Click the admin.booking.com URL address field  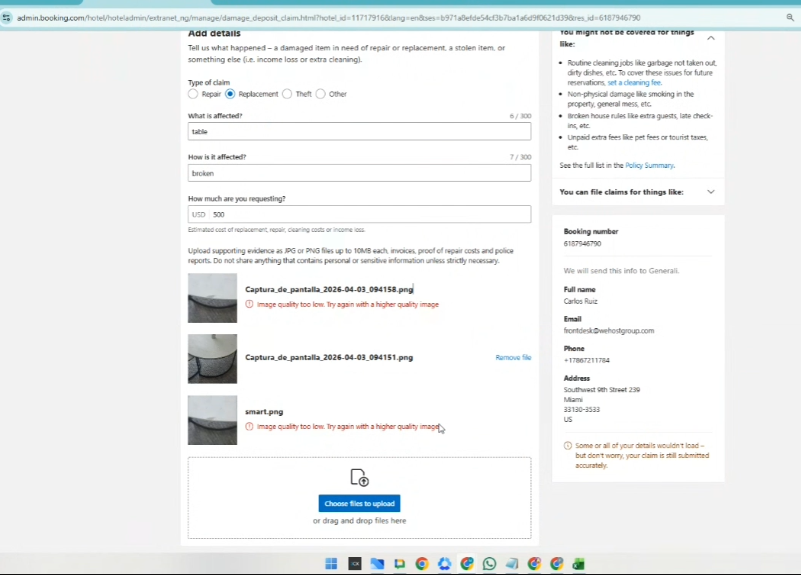point(328,18)
